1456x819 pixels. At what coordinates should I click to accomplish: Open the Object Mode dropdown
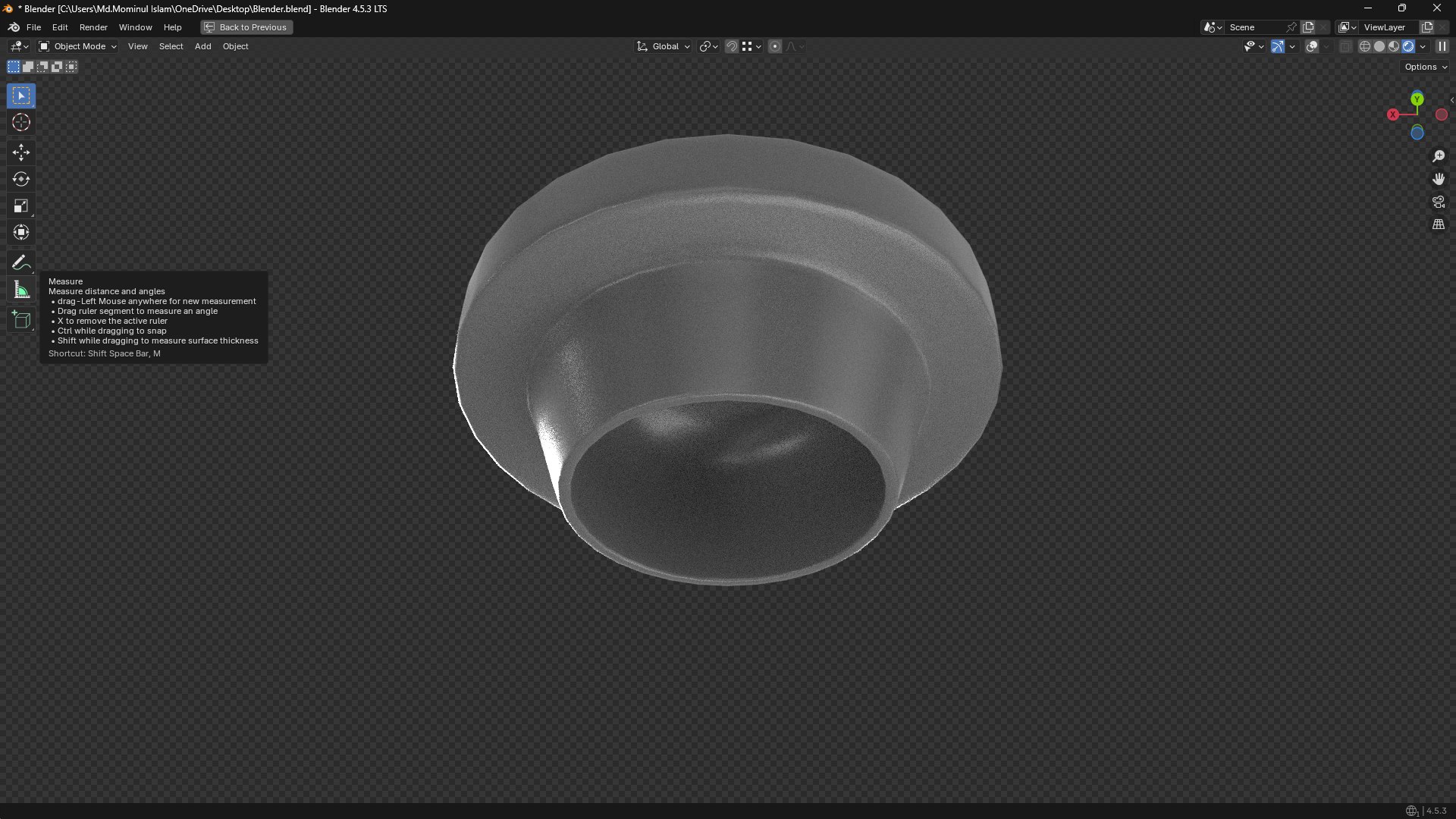[x=78, y=46]
